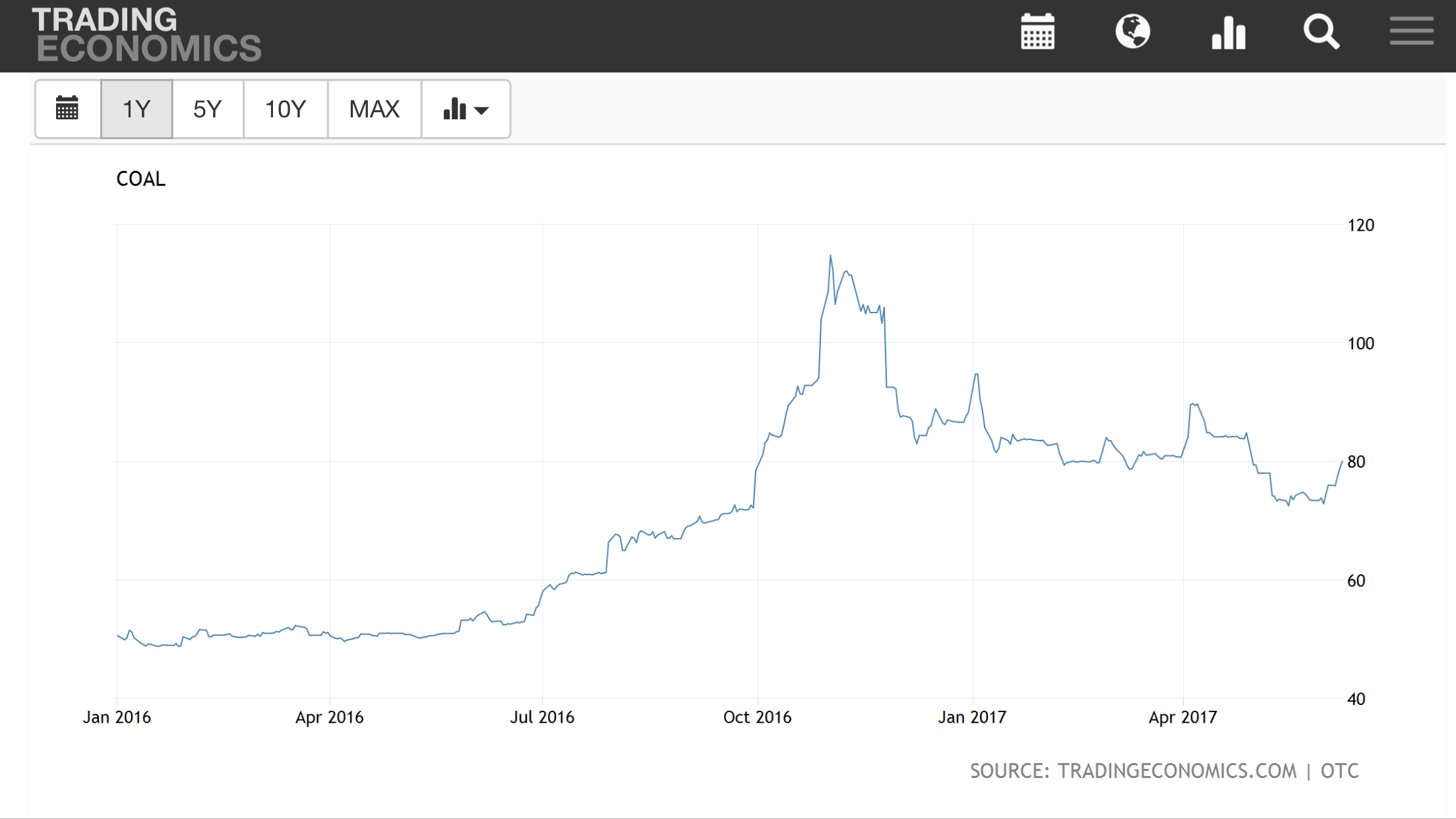Switch chart to 5Y range
This screenshot has width=1456, height=819.
pos(207,109)
